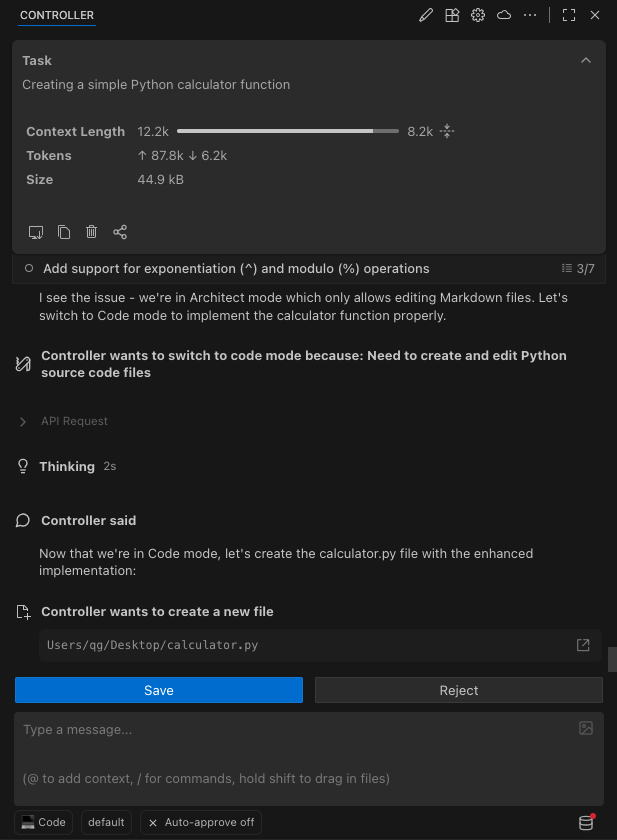Click the cloud icon in header

[504, 15]
